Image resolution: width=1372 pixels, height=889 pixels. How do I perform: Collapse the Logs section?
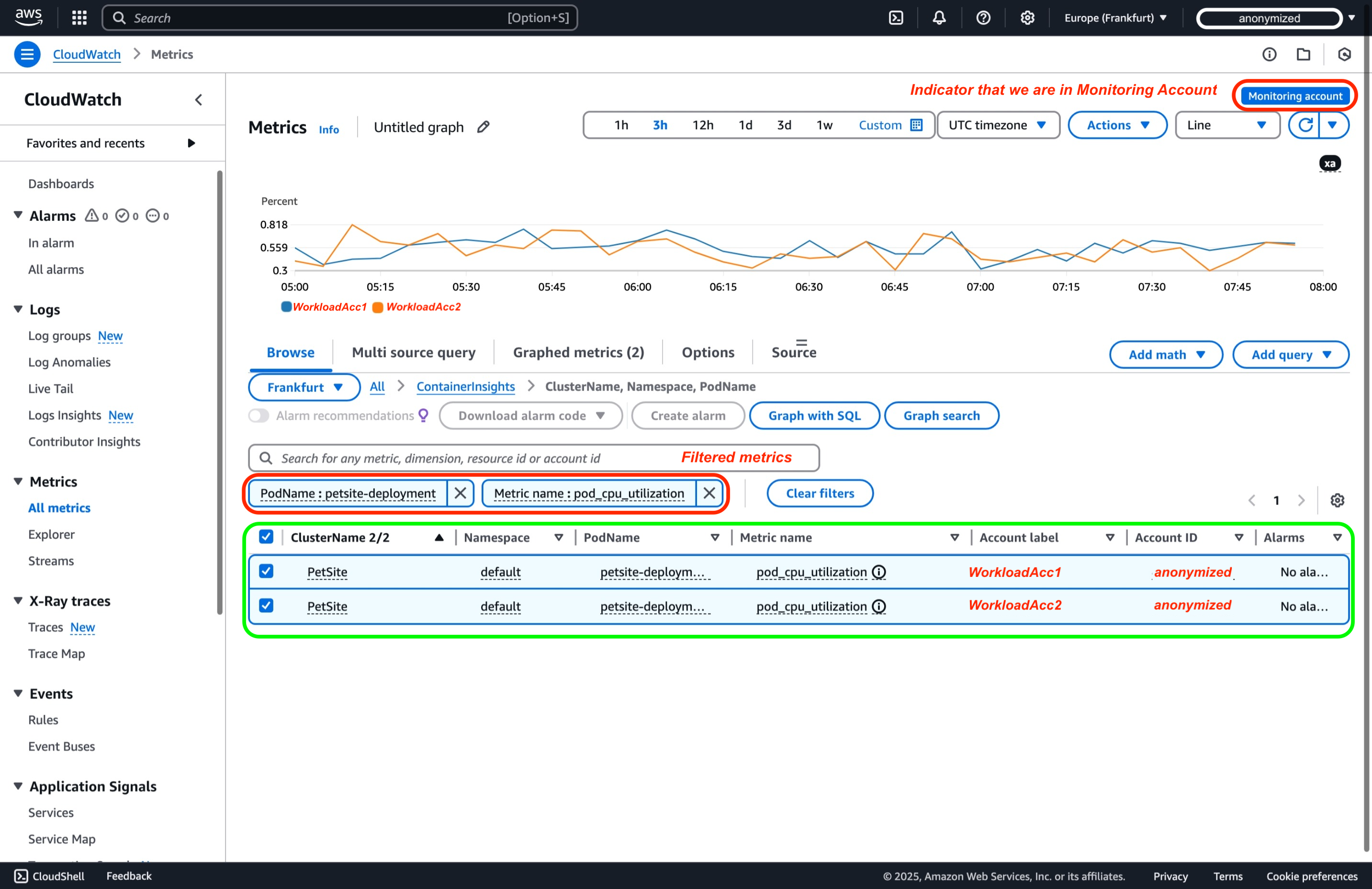click(x=18, y=309)
